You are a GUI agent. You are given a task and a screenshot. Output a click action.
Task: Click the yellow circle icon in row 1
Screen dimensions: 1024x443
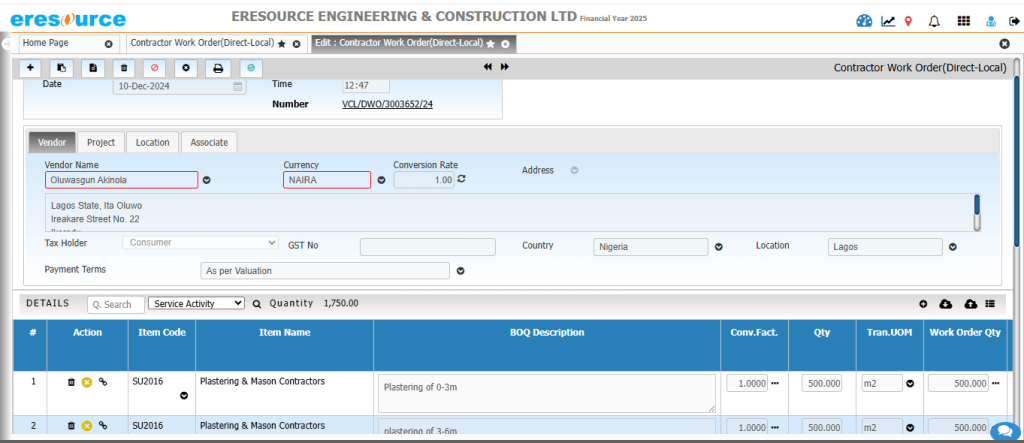87,382
